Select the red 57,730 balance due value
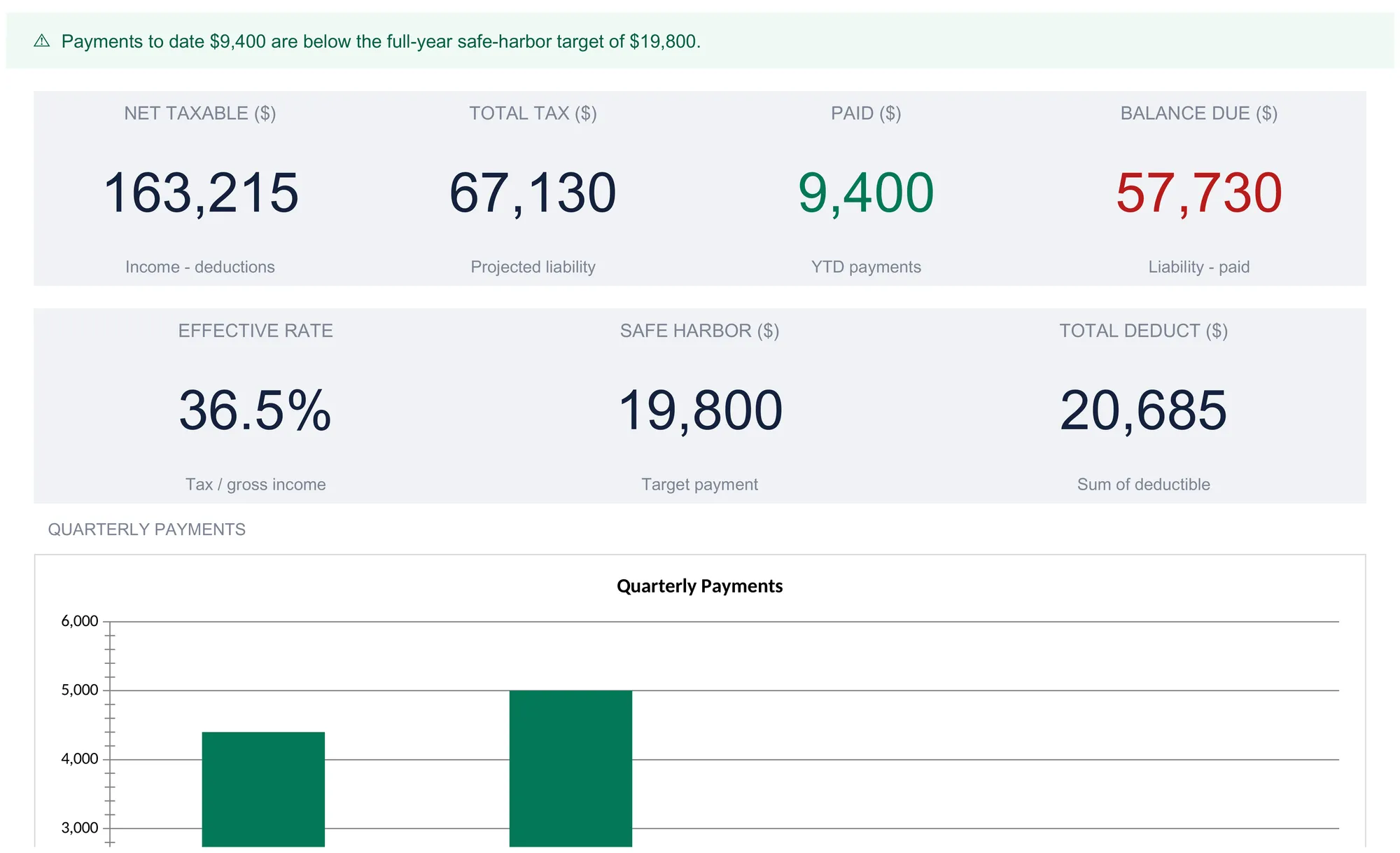This screenshot has width=1400, height=853. tap(1199, 193)
